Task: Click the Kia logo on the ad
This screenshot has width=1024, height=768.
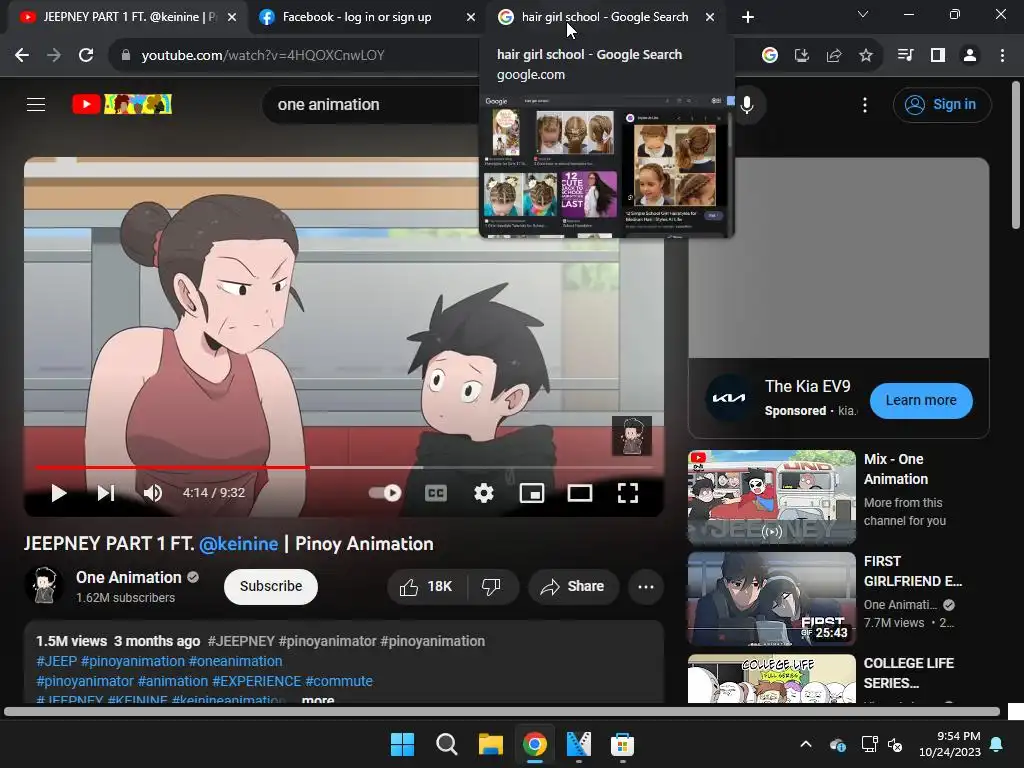Action: pyautogui.click(x=728, y=398)
